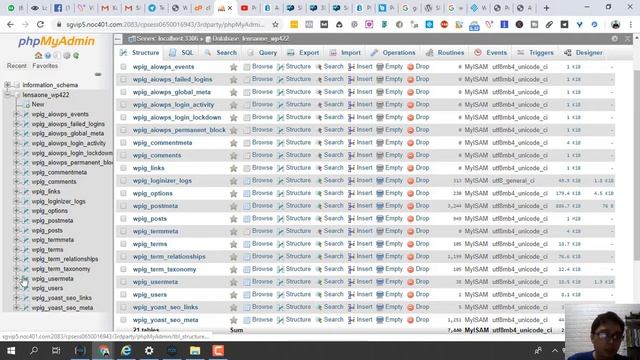Favorite the wpig_posts table star
640x360 pixels.
[x=233, y=219]
